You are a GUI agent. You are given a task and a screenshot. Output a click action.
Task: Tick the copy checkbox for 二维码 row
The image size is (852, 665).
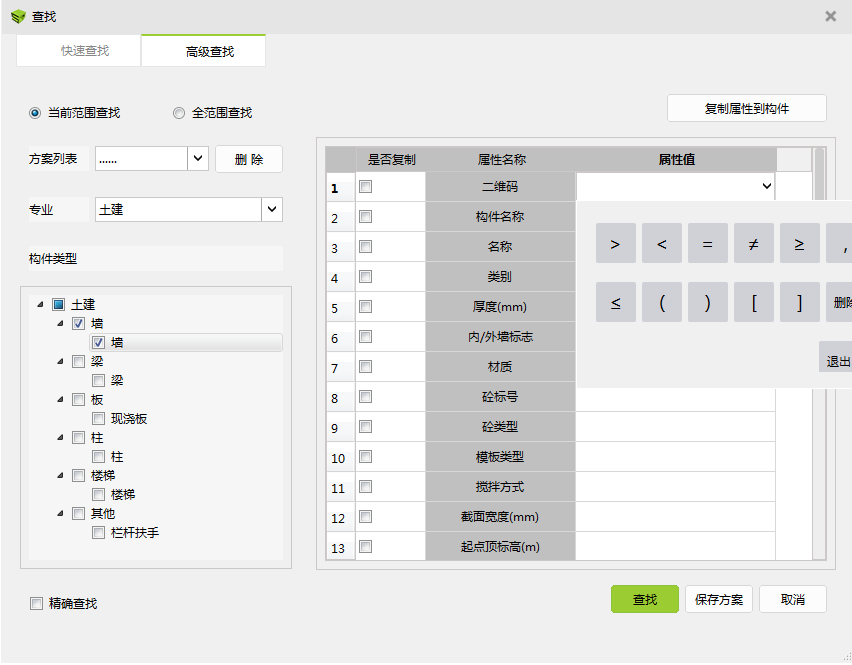pos(366,187)
